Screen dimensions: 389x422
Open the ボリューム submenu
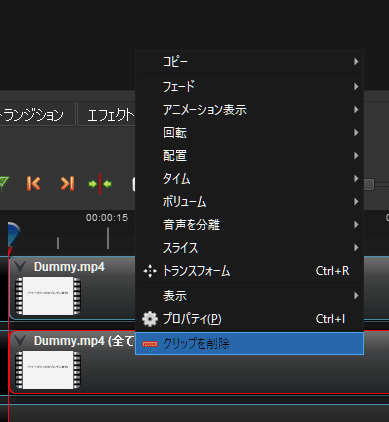click(x=249, y=202)
